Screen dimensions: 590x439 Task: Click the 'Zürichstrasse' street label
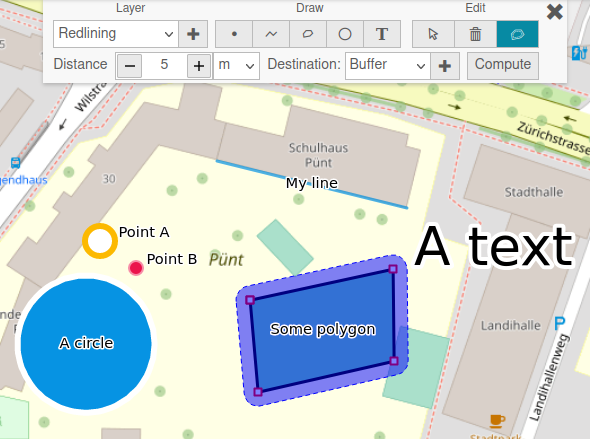pos(553,138)
